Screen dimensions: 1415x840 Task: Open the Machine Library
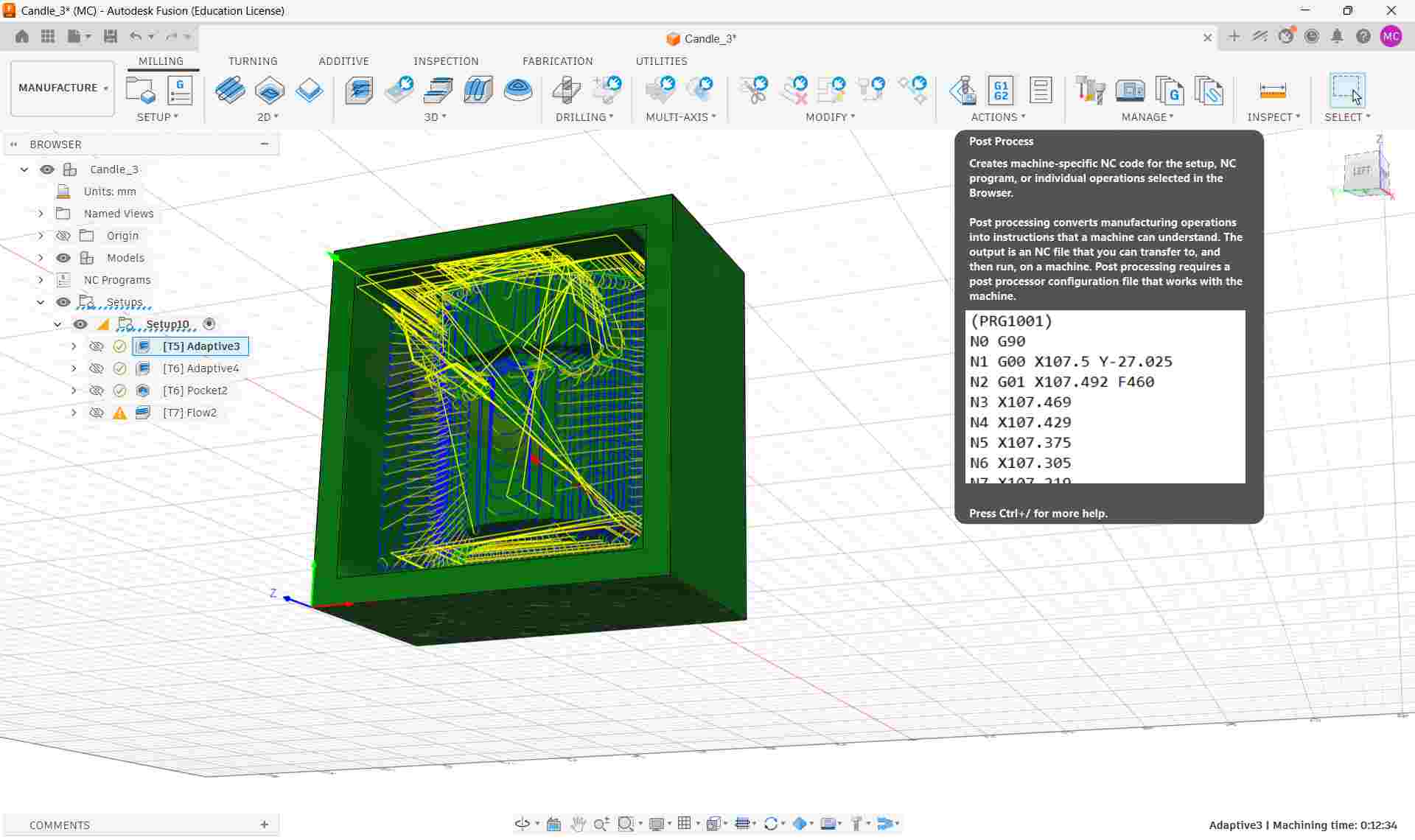[x=1130, y=91]
